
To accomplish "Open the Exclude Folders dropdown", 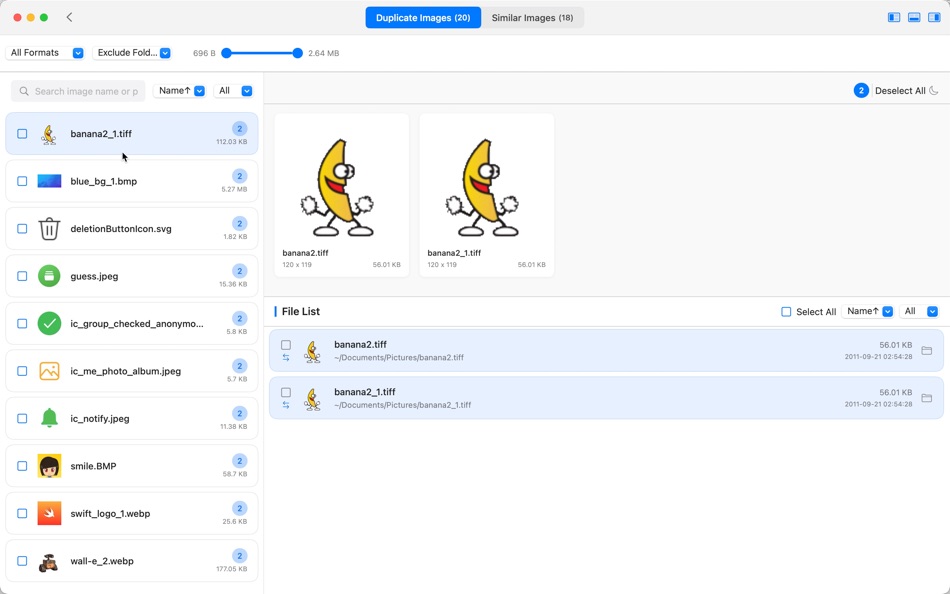I will pos(131,53).
